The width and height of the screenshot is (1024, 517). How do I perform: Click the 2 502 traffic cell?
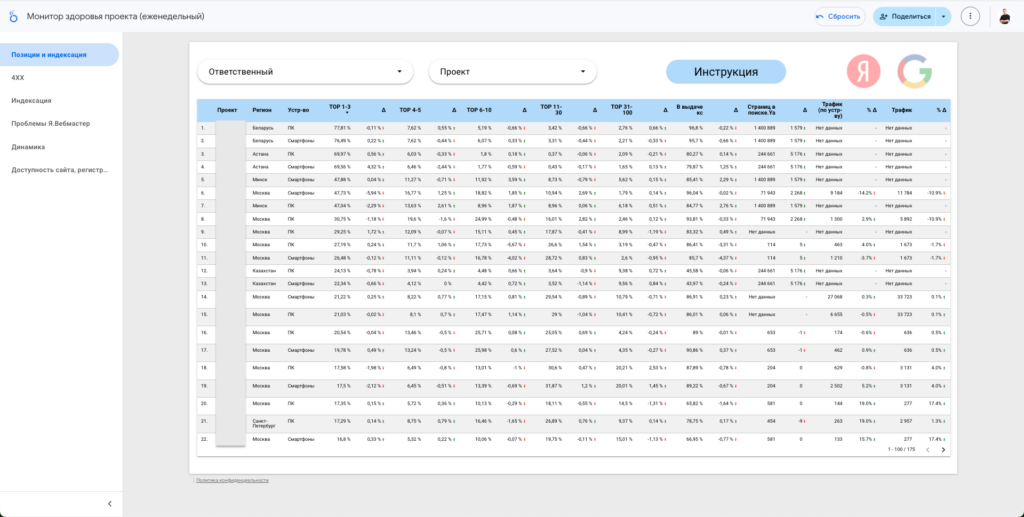tap(836, 385)
